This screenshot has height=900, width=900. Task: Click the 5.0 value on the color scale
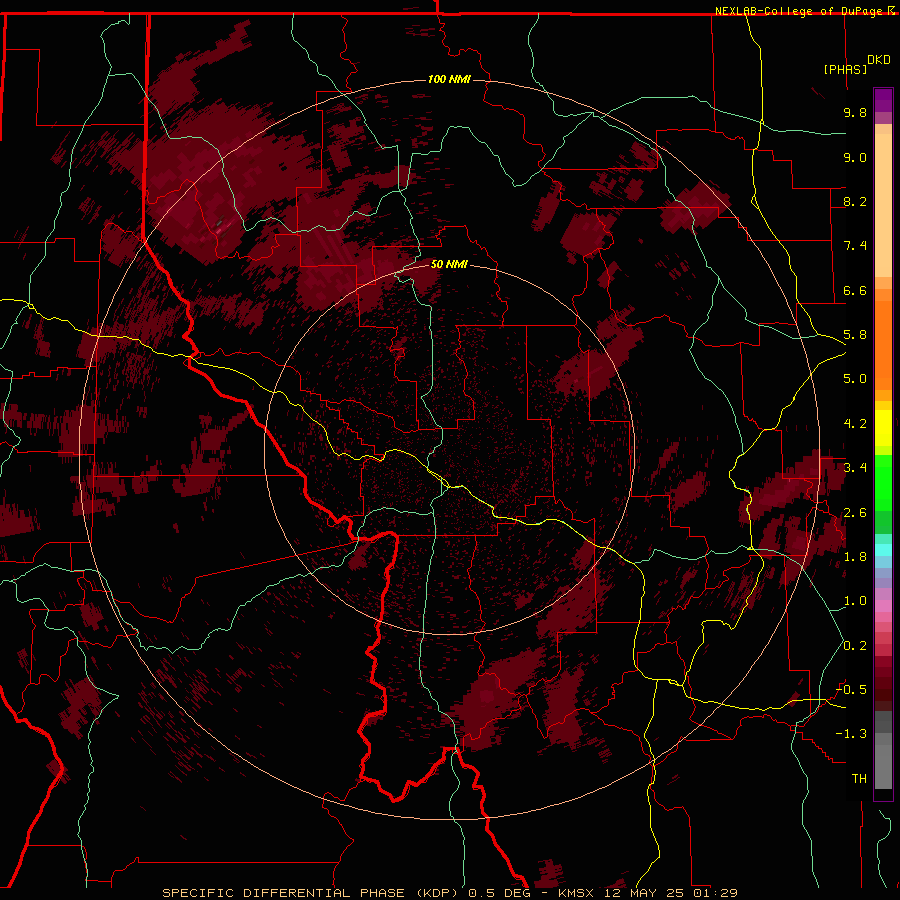click(x=855, y=379)
